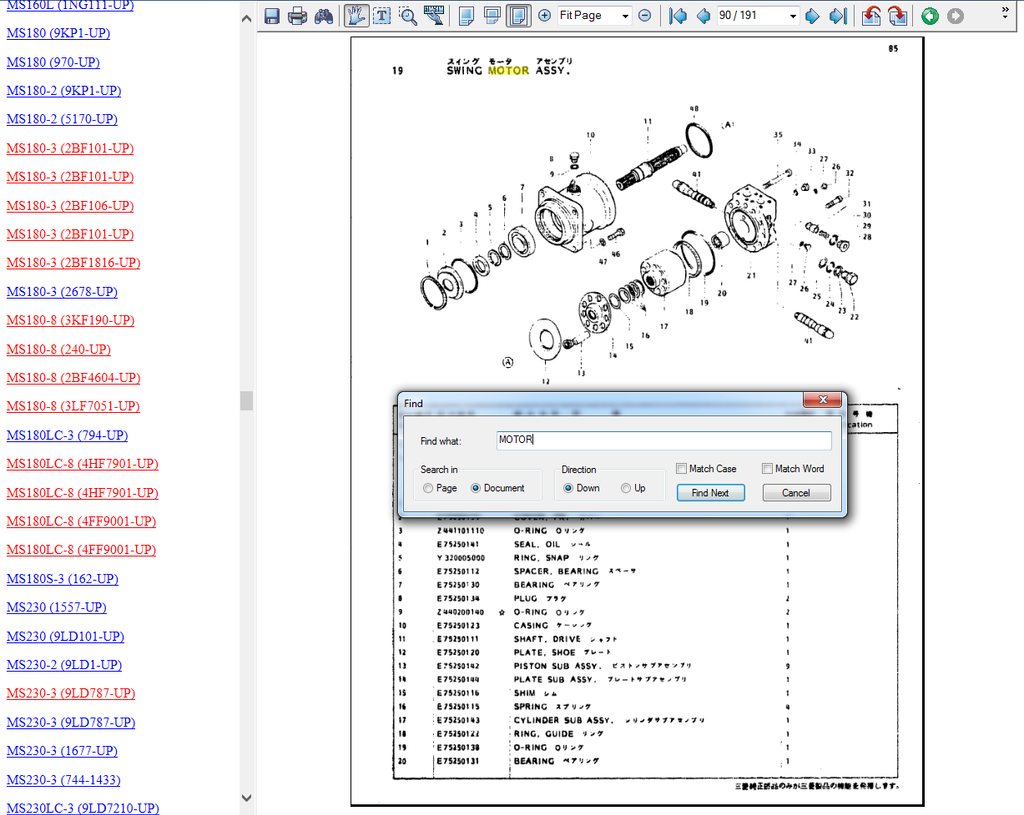Click the zoom-in plus icon
This screenshot has height=815, width=1024.
544,16
